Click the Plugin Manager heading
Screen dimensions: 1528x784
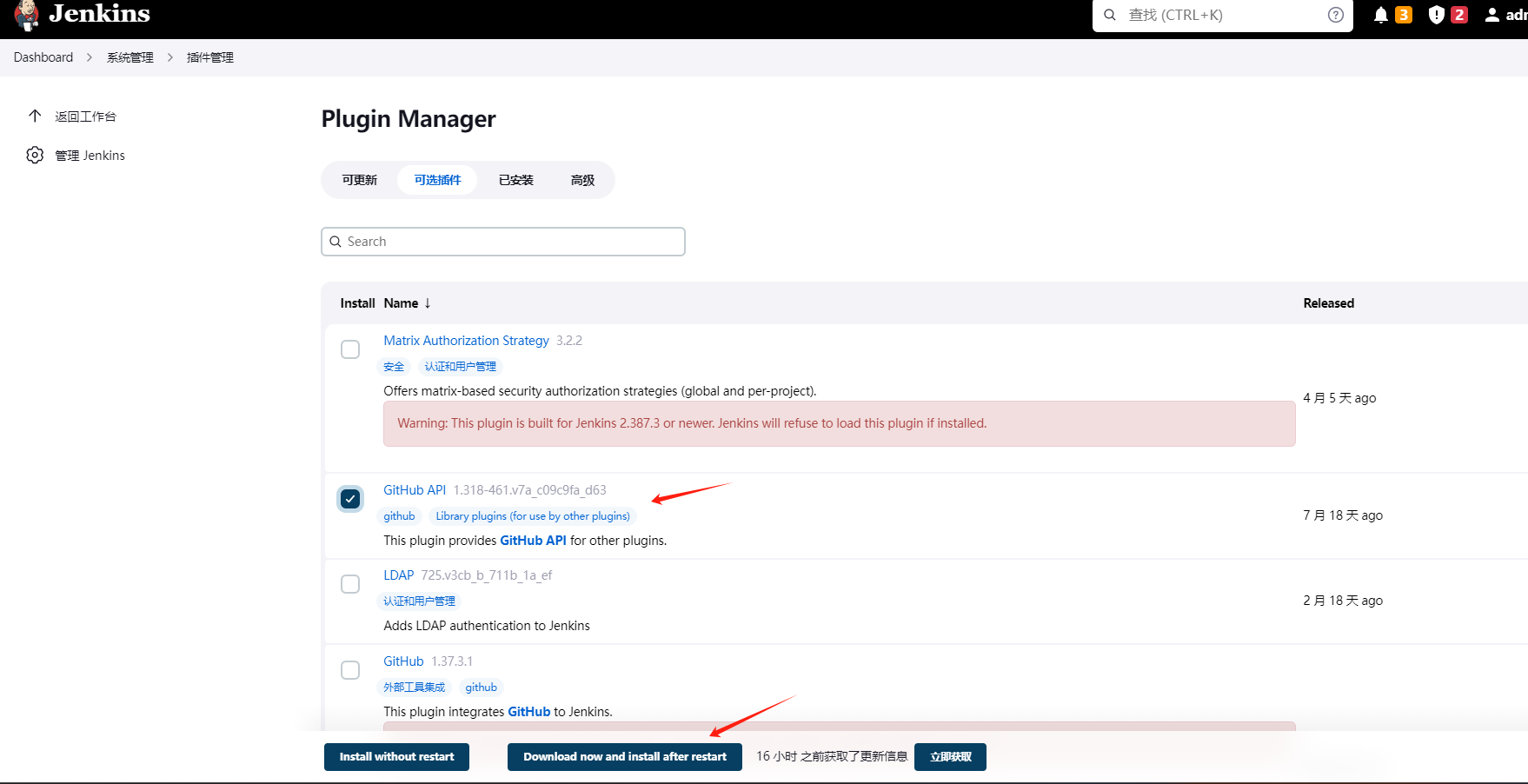tap(409, 118)
